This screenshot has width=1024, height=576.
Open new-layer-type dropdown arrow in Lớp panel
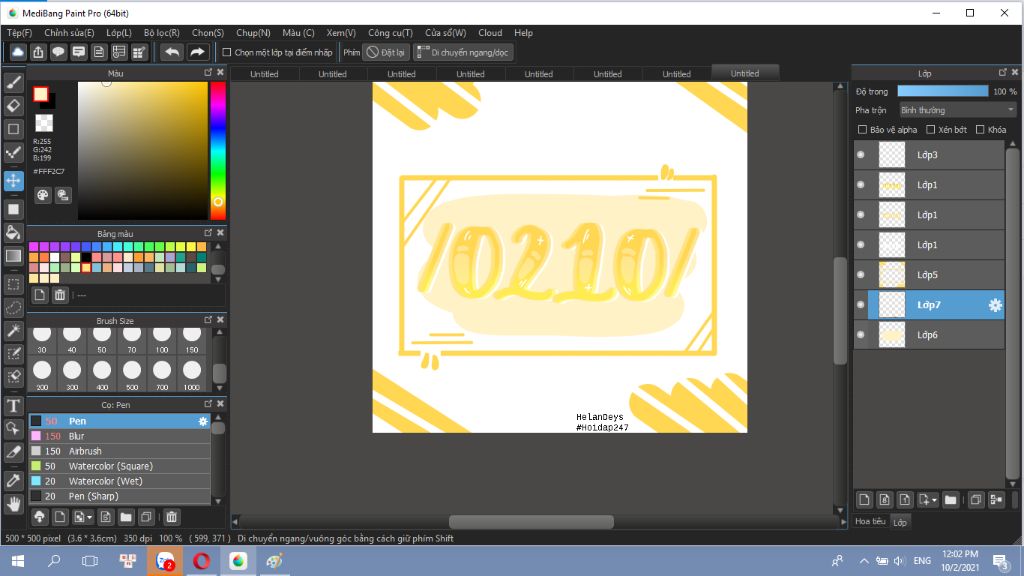(935, 500)
